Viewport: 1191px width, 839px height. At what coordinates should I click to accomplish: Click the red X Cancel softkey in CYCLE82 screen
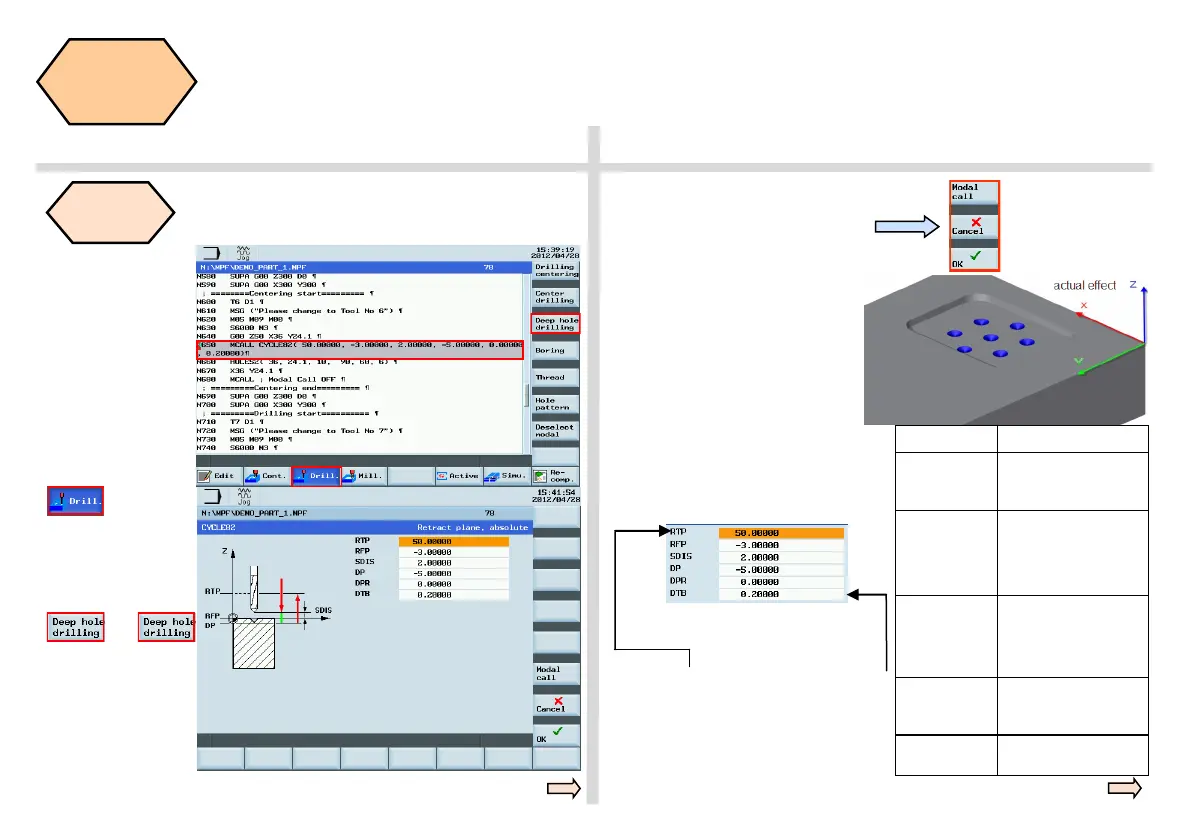[557, 705]
